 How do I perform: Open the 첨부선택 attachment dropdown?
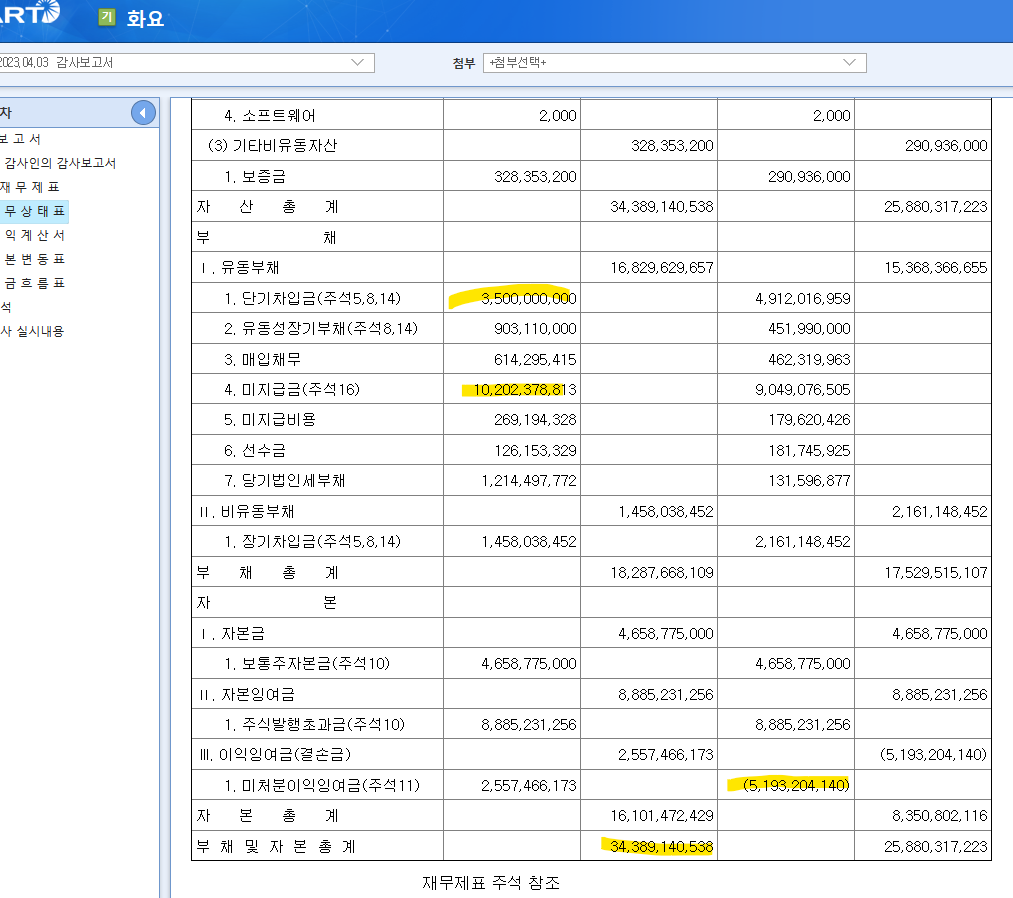coord(674,63)
